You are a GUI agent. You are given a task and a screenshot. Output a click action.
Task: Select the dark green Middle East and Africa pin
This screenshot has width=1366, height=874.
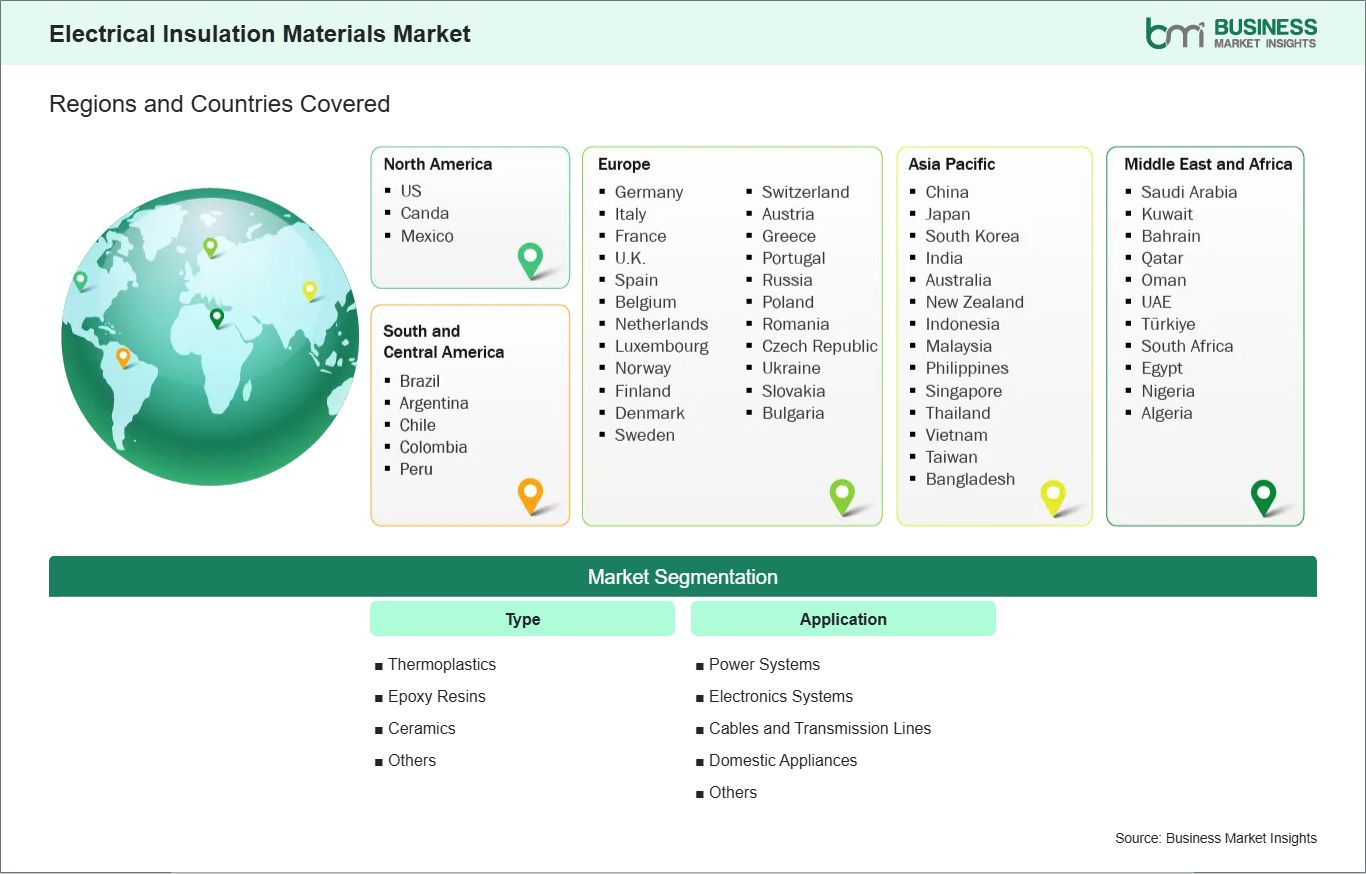1263,495
